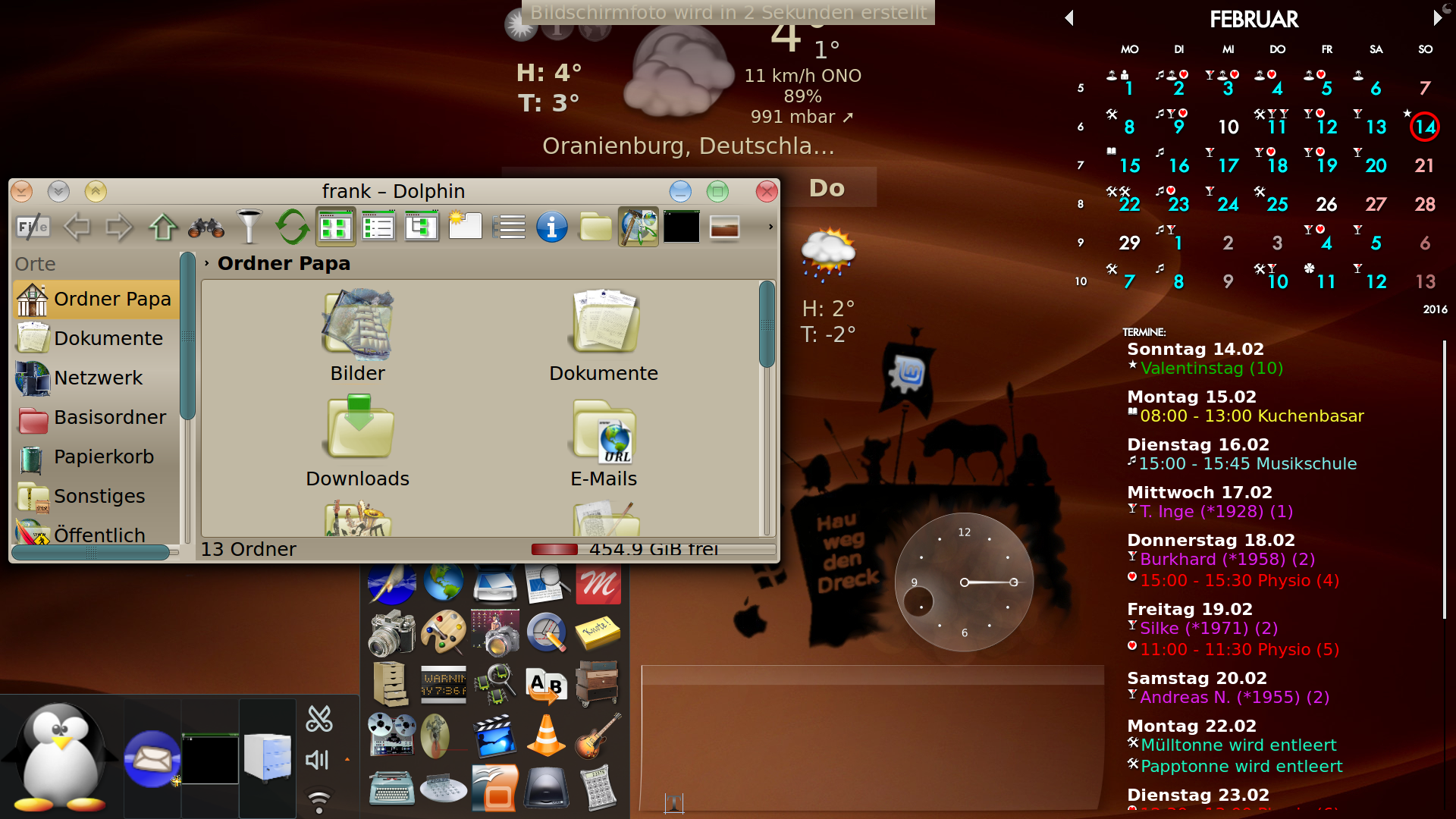Open Netzwerk in Orte panel
This screenshot has width=1456, height=819.
[x=98, y=378]
